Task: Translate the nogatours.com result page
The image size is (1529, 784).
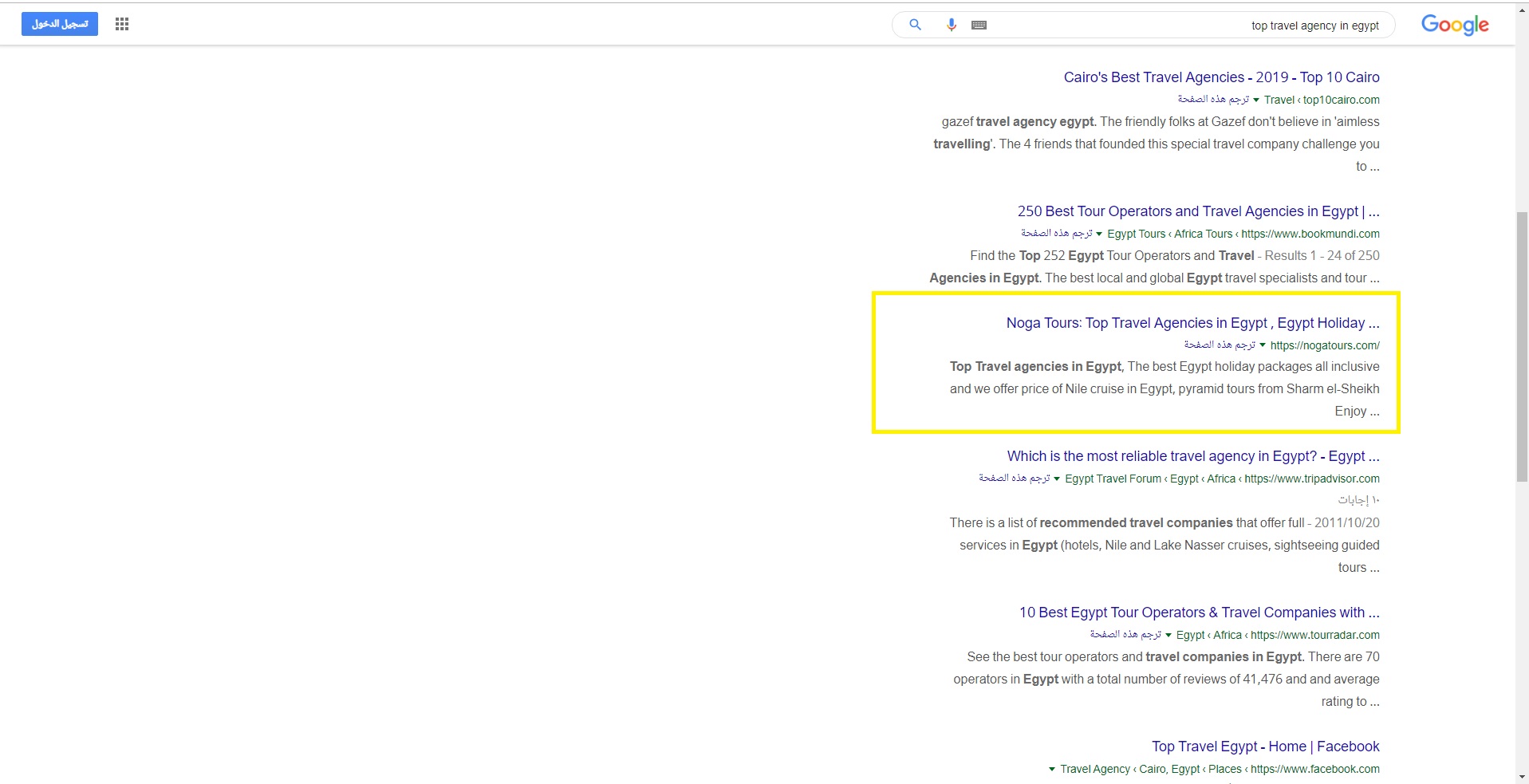Action: click(x=1220, y=345)
